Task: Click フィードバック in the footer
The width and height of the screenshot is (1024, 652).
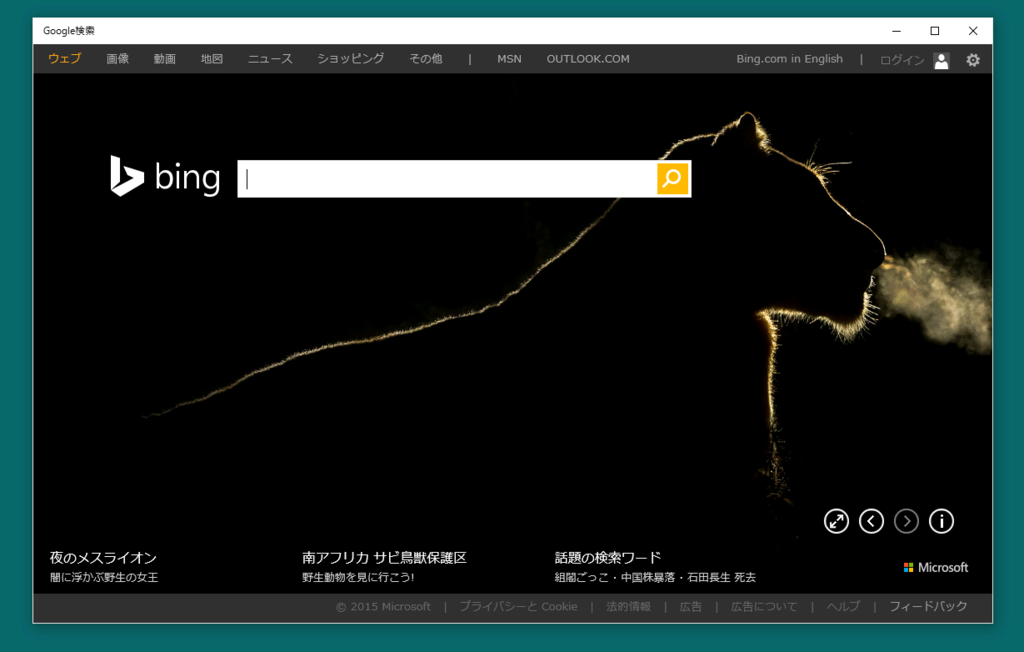Action: click(x=928, y=606)
